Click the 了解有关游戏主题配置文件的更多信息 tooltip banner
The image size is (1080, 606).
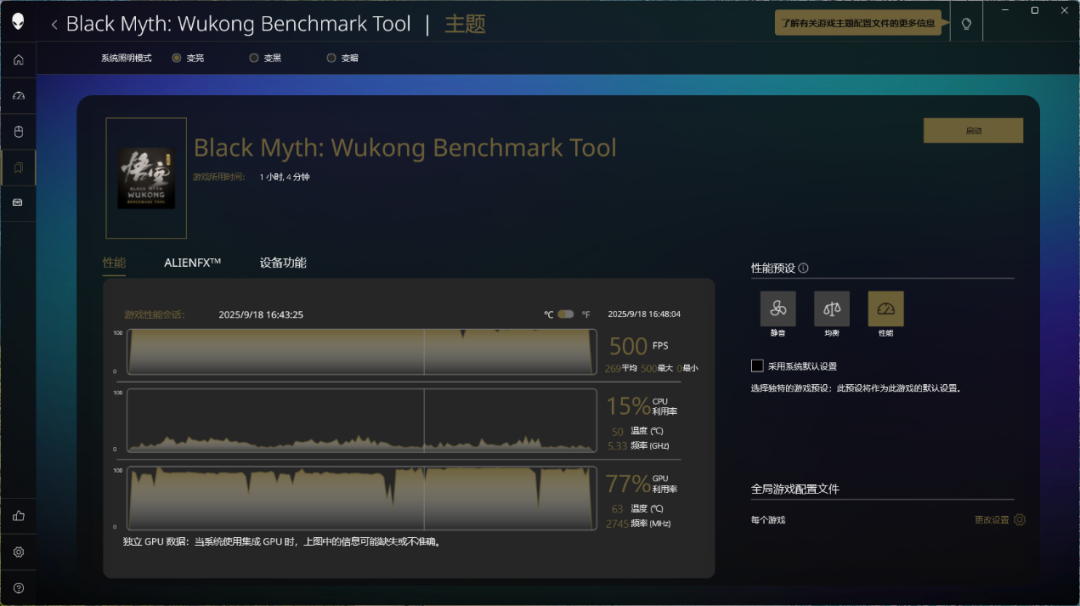coord(858,23)
